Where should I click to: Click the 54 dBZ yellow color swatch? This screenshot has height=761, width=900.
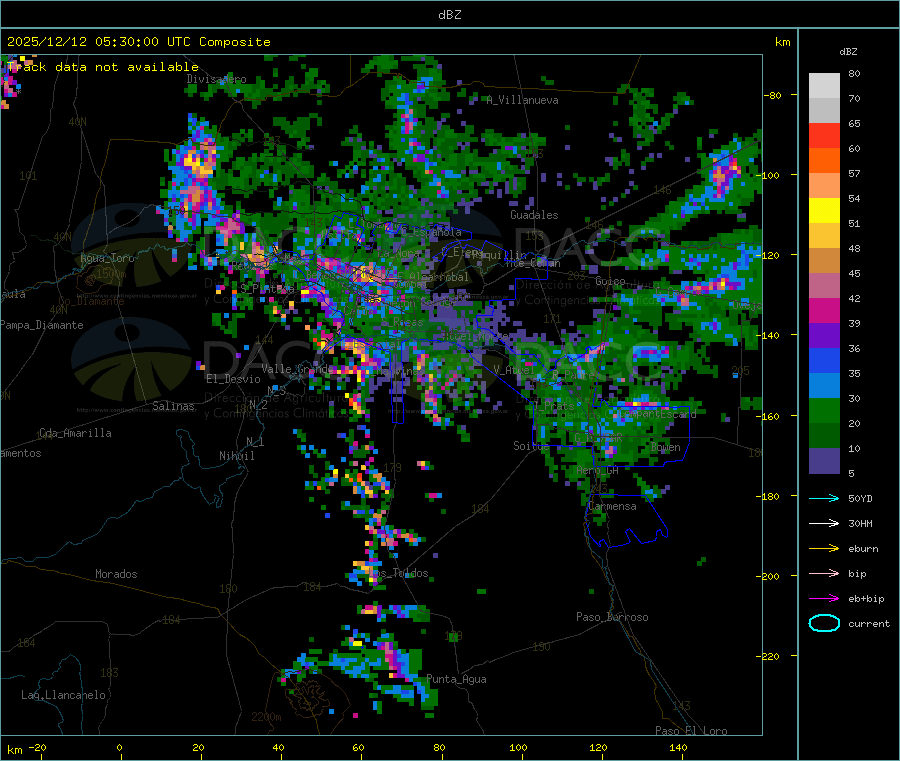pos(824,211)
